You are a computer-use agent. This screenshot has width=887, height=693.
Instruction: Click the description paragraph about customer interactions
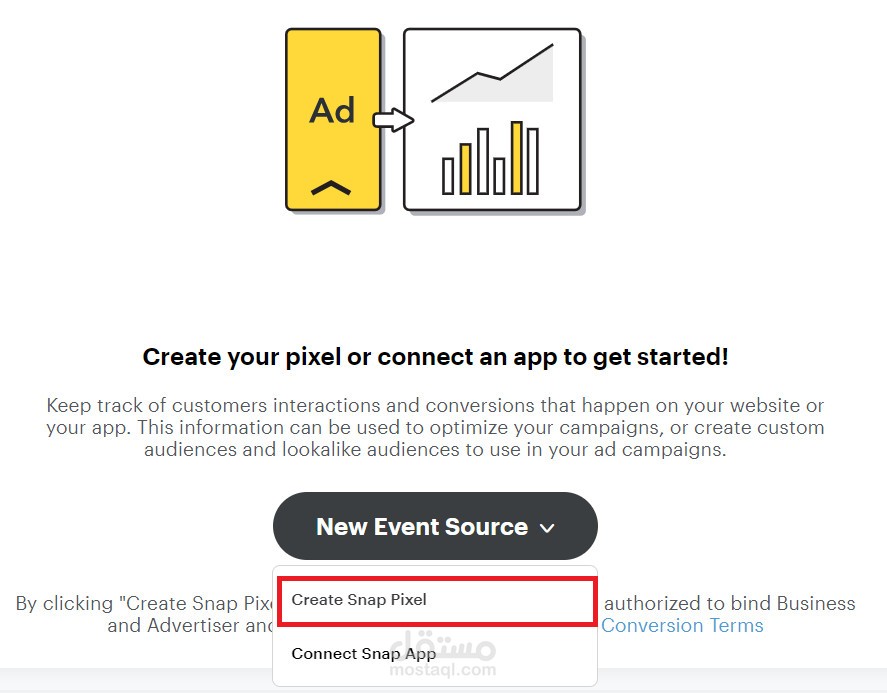(x=436, y=427)
